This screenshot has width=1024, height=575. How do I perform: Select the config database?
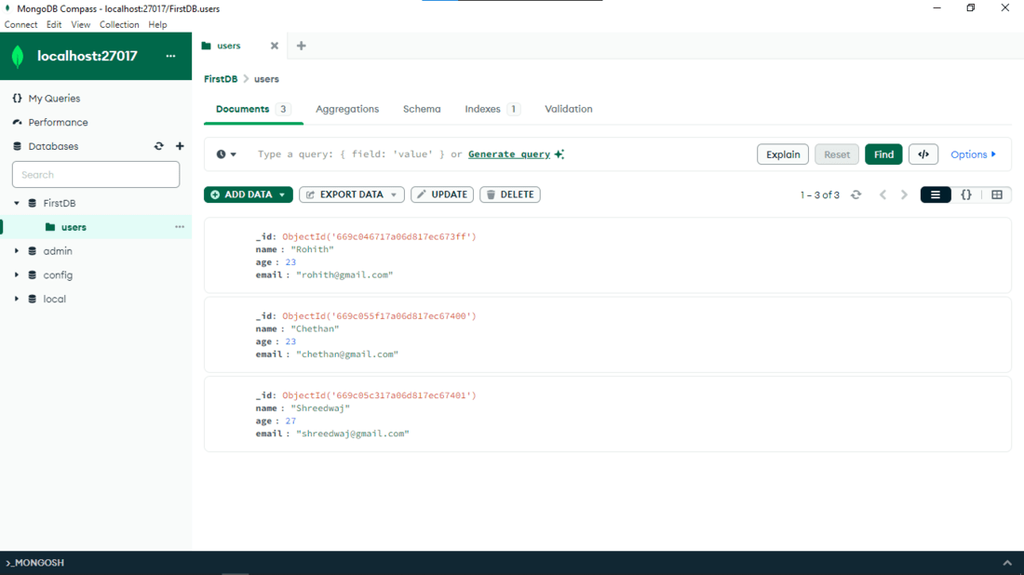(57, 275)
